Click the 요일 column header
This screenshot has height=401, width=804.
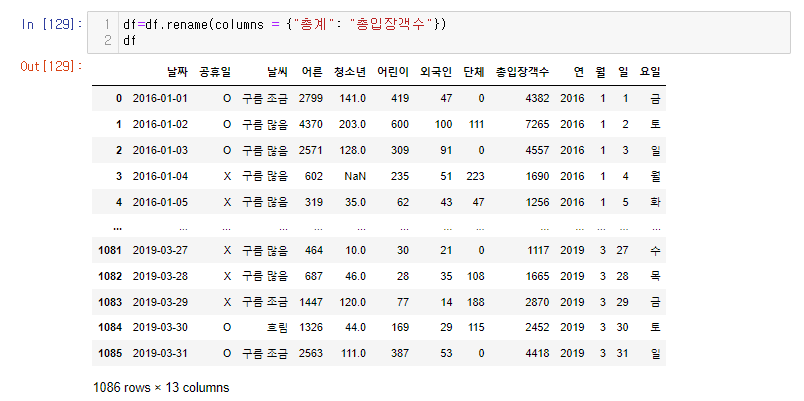click(650, 72)
